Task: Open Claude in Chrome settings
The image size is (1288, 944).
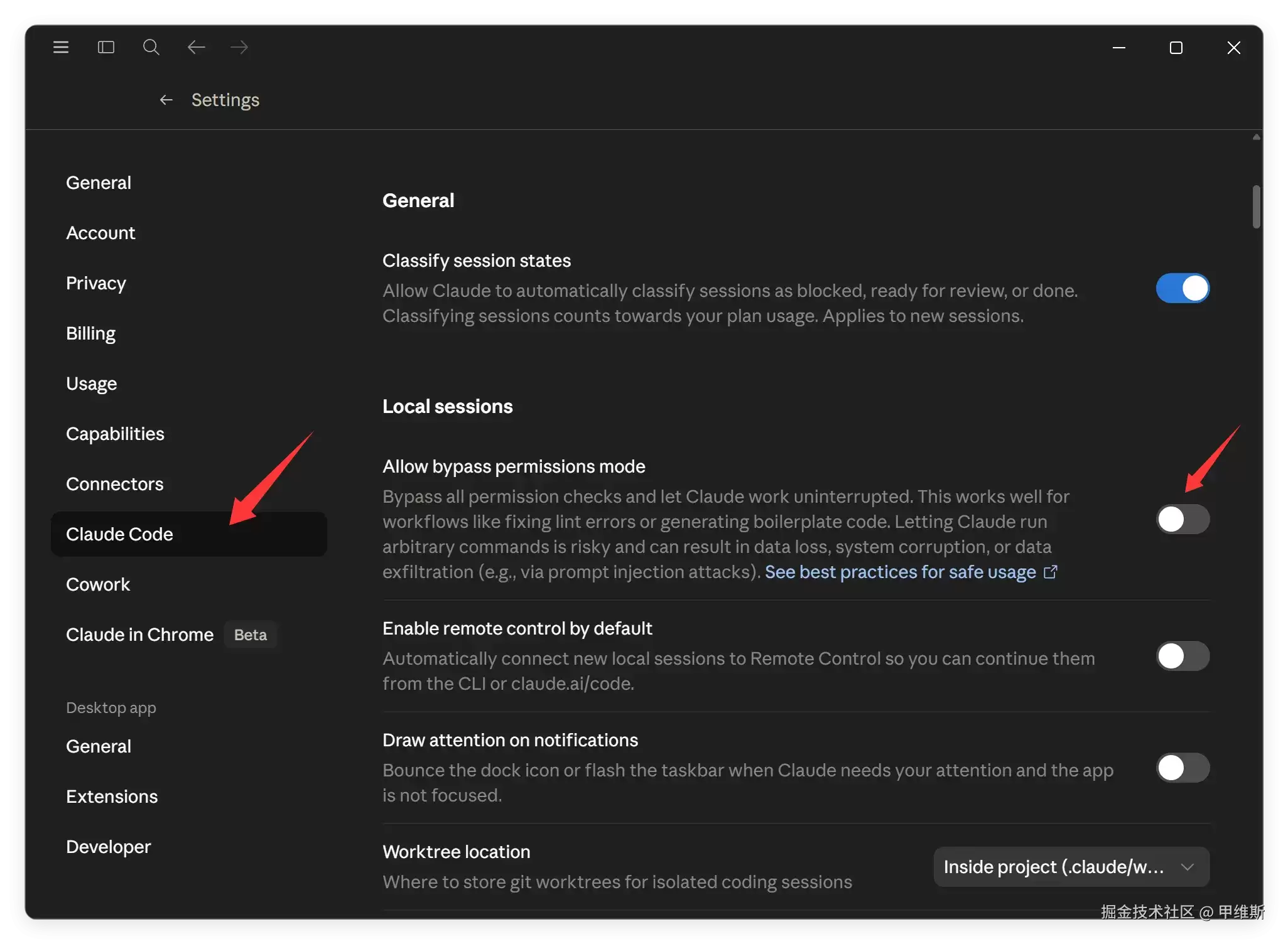Action: 188,635
